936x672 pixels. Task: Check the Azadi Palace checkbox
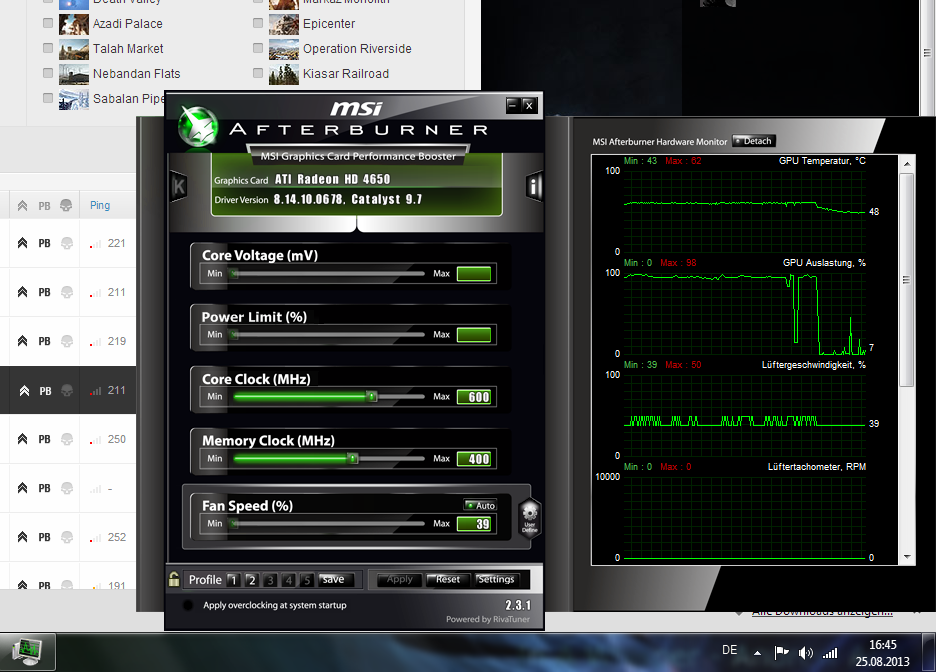[x=48, y=23]
